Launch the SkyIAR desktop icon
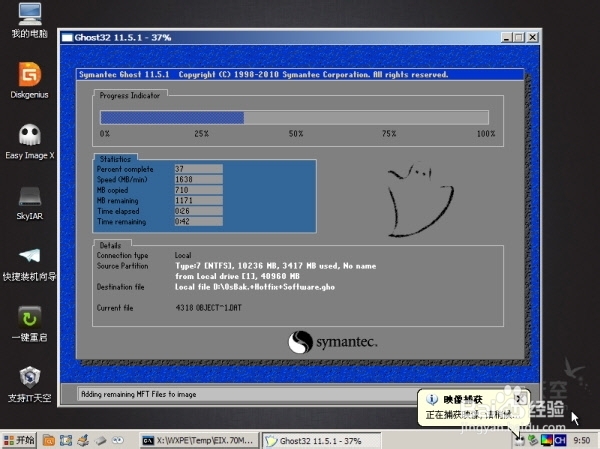Screen dimensions: 600x449 29,203
